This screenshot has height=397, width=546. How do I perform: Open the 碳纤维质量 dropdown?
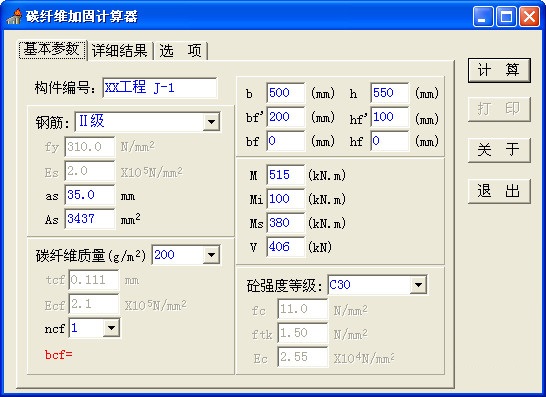click(x=211, y=255)
